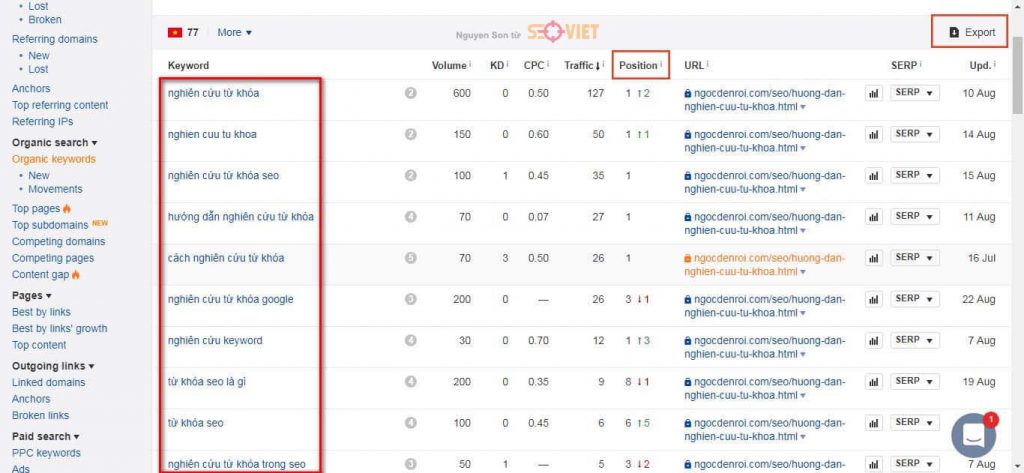1024x473 pixels.
Task: Open chart icon for nghiên cứu từ khóa row
Action: pos(872,93)
